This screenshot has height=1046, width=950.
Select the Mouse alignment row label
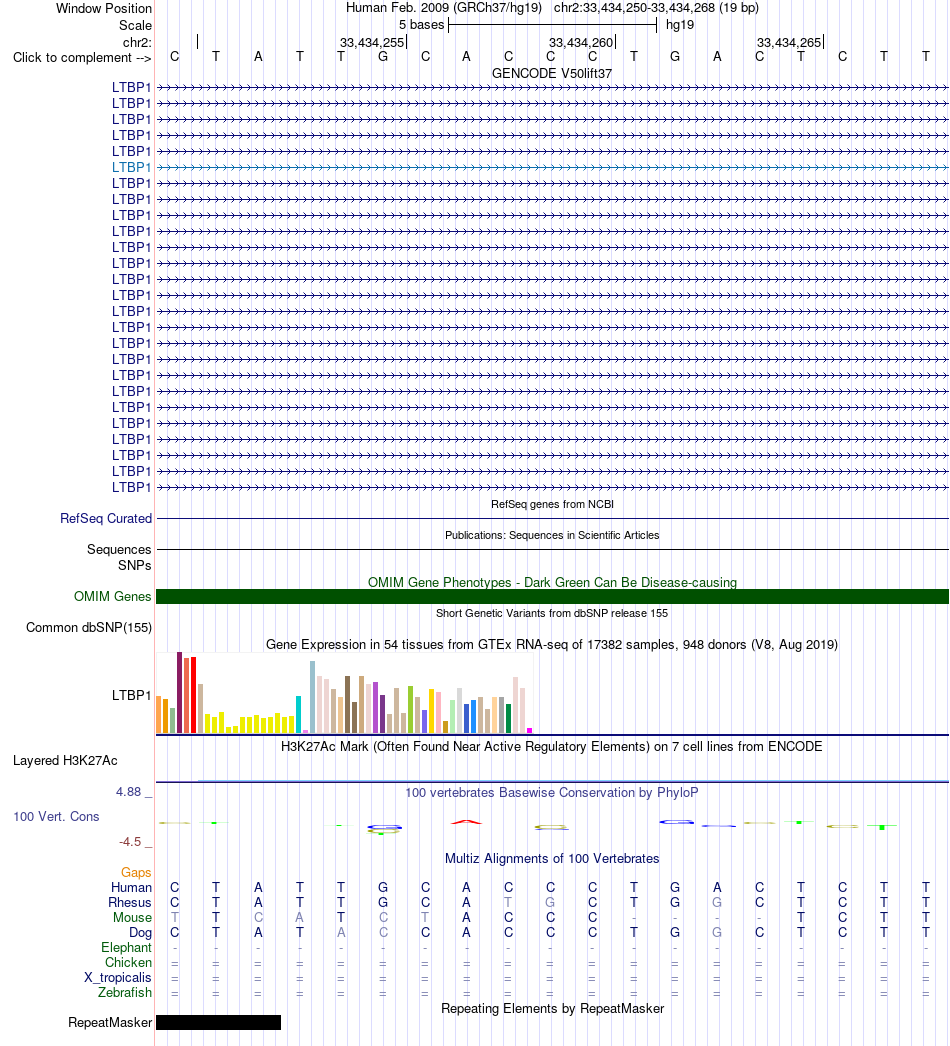point(132,917)
